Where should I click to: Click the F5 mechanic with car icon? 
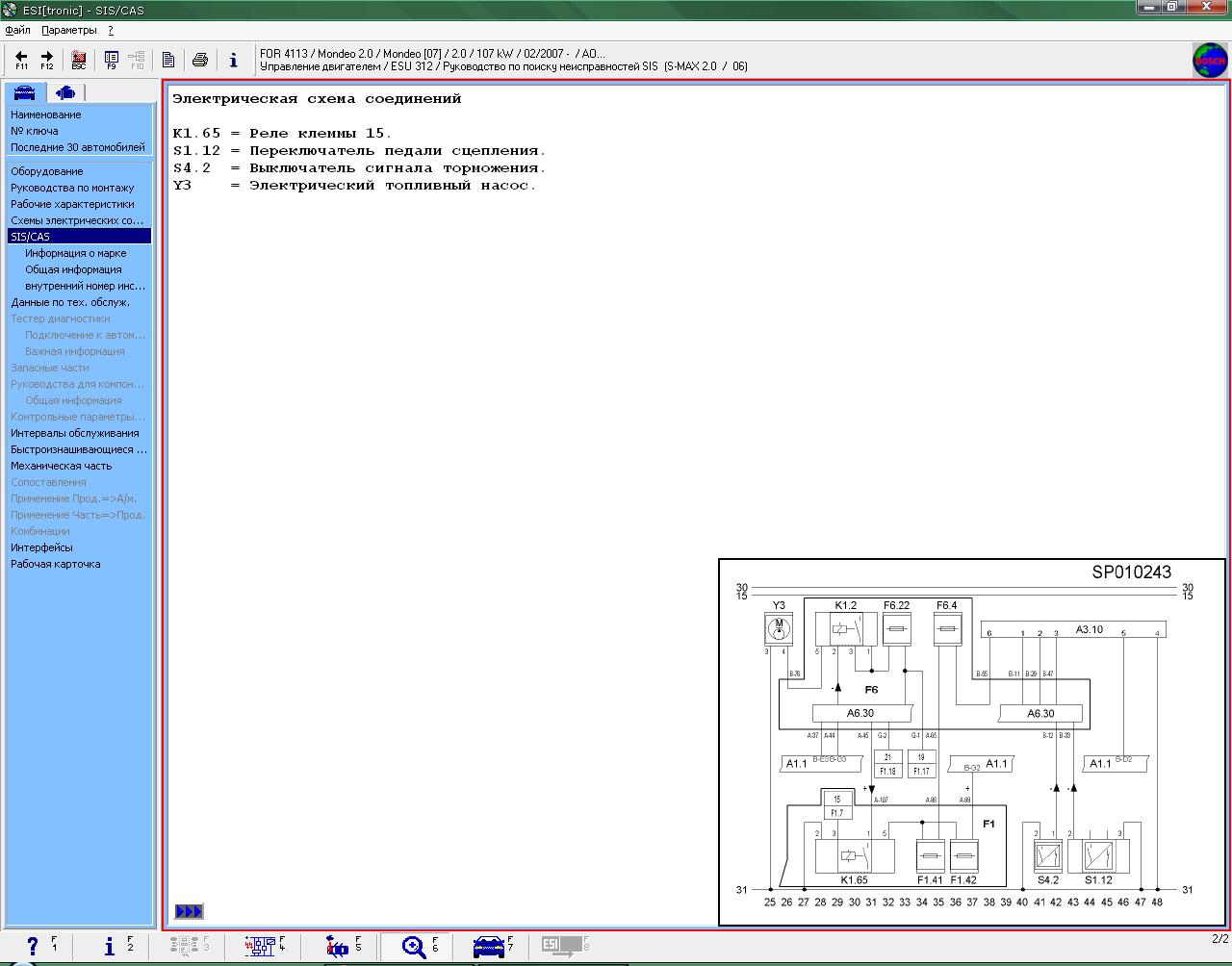(x=338, y=947)
